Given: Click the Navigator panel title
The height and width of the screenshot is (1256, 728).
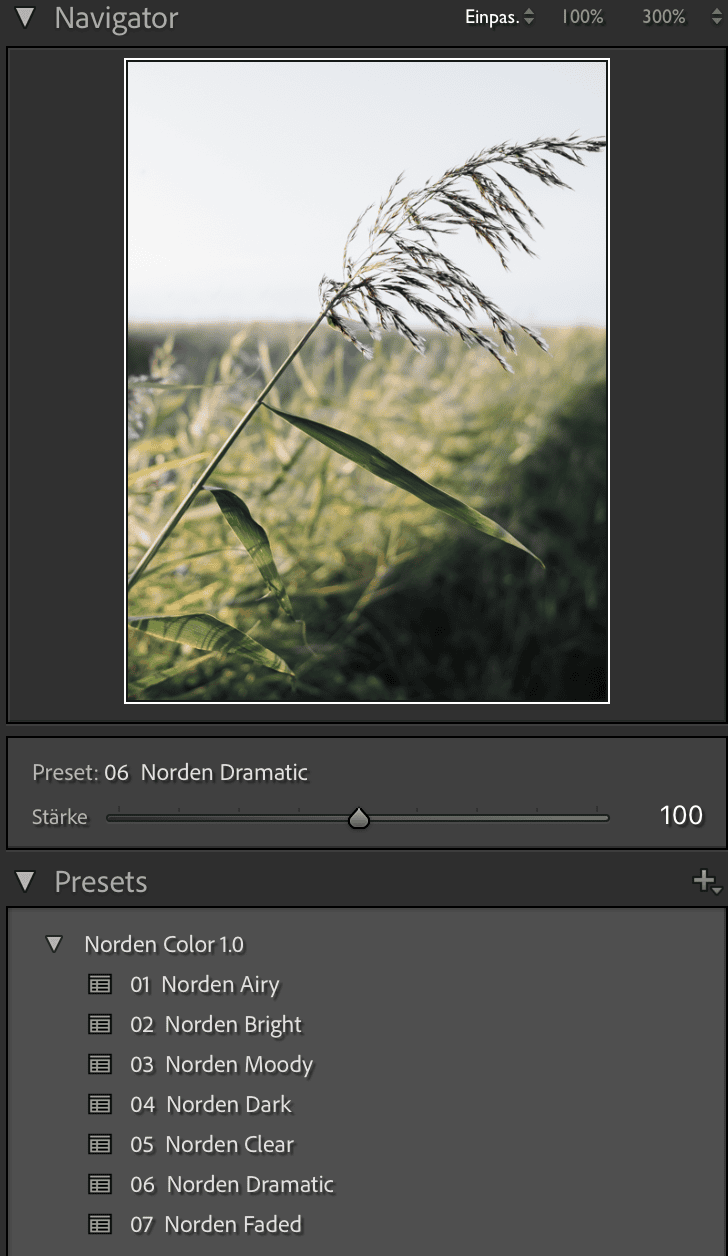Looking at the screenshot, I should (x=116, y=18).
